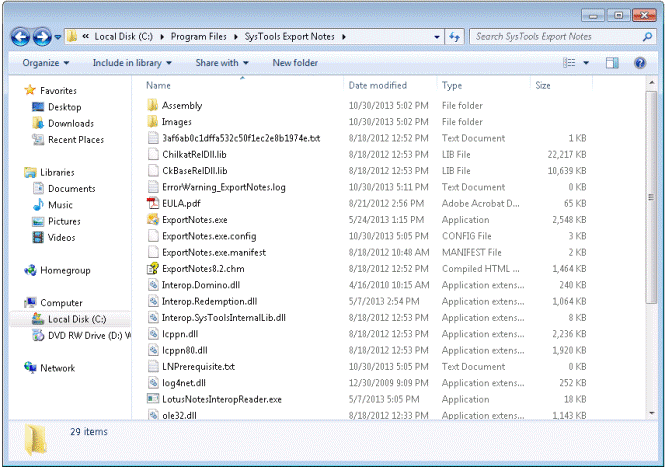Sort by the Date modified column header

tap(377, 85)
